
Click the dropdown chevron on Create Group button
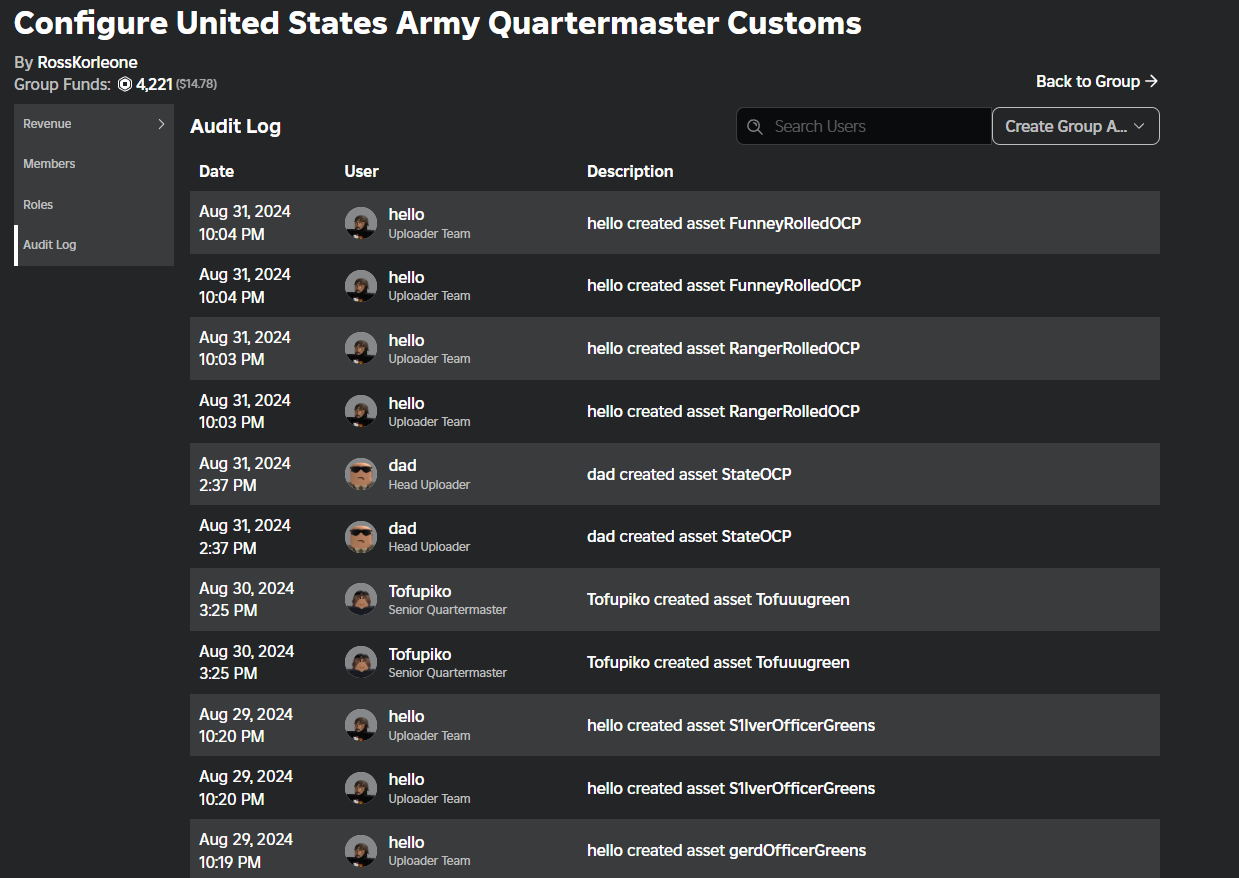pyautogui.click(x=1139, y=126)
